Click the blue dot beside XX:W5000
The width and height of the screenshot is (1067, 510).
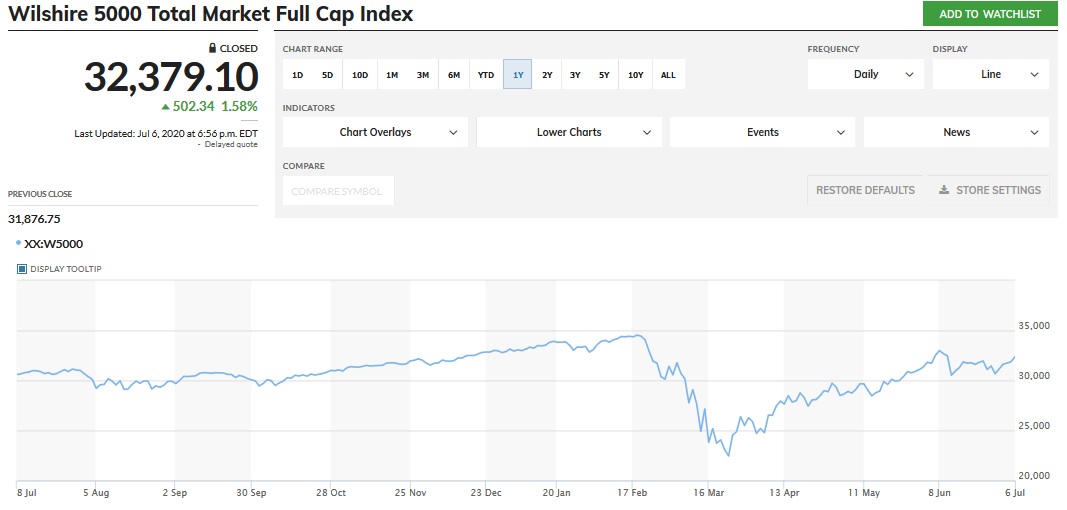click(x=18, y=242)
